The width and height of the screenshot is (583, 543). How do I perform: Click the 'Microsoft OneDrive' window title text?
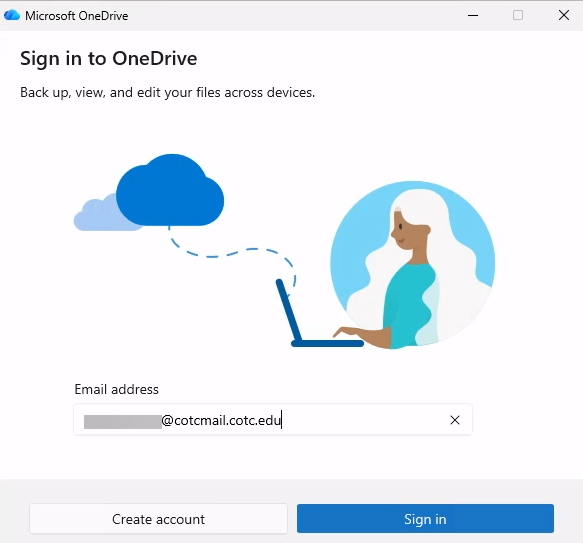(77, 16)
